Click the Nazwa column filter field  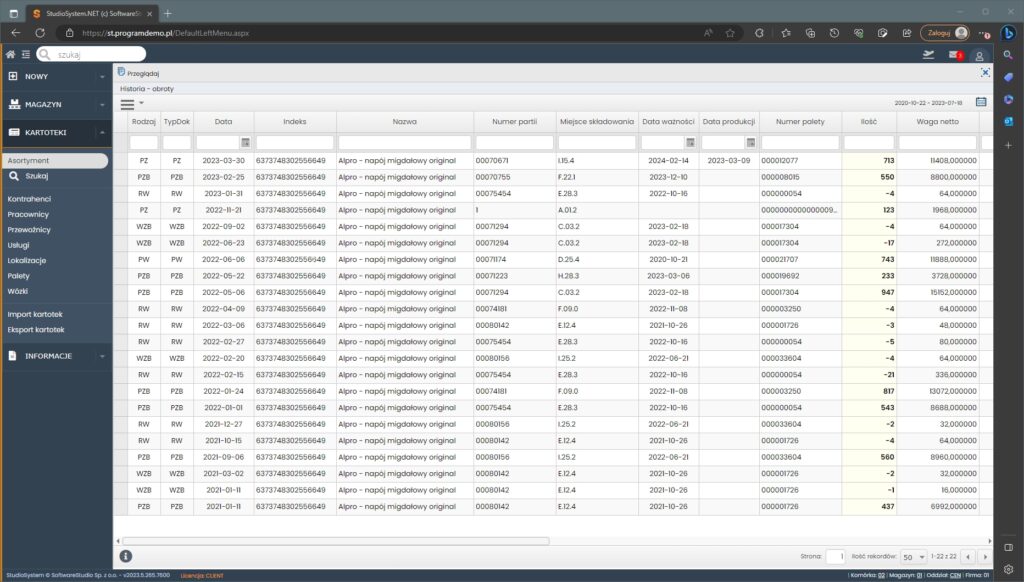[x=404, y=143]
